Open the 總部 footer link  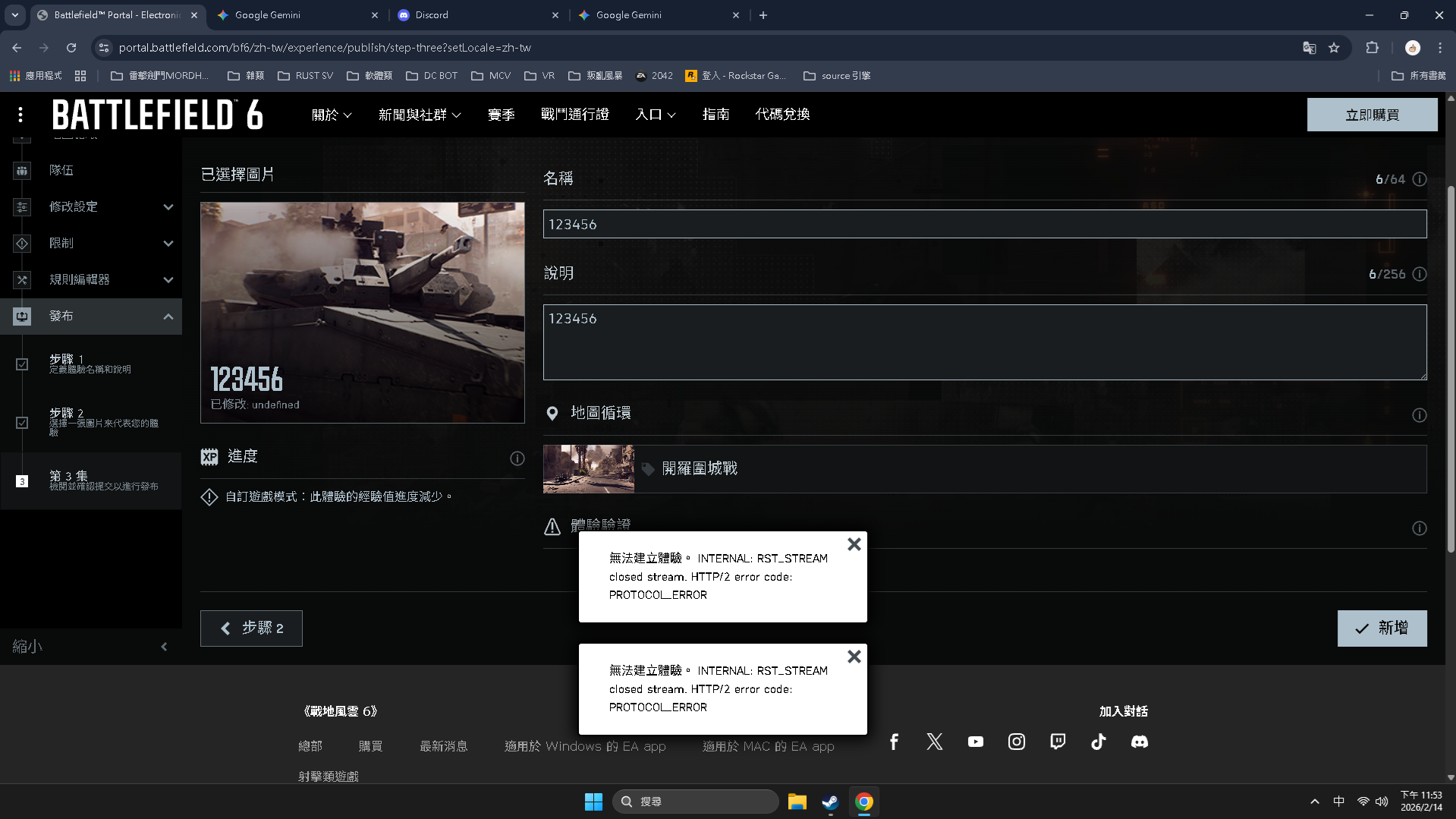click(x=310, y=746)
